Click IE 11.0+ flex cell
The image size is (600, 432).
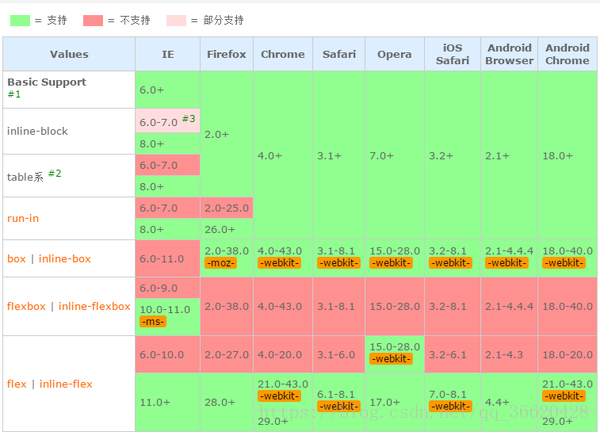tap(168, 403)
